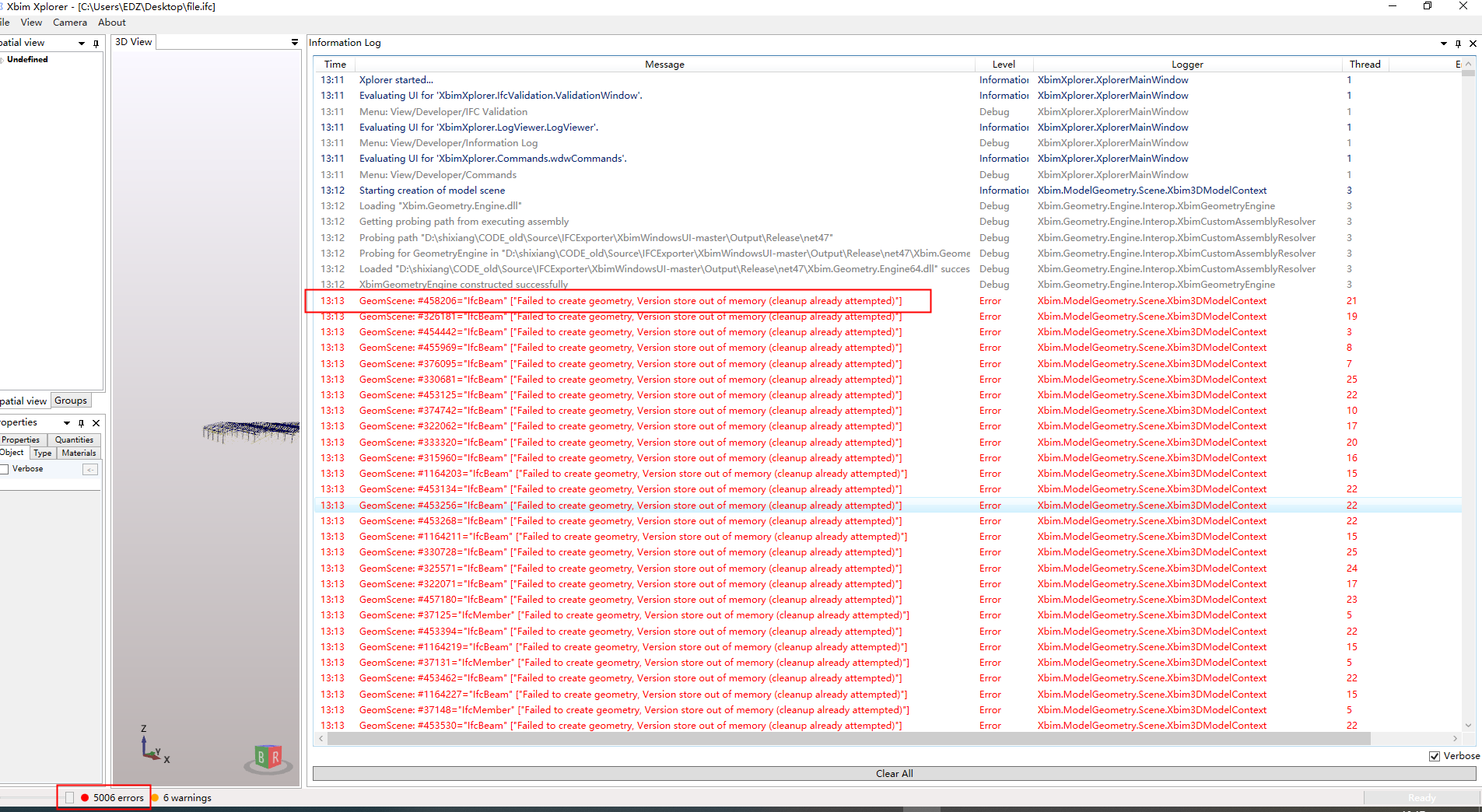Click the XYZ axis gizmo in the 3D view

coord(150,747)
